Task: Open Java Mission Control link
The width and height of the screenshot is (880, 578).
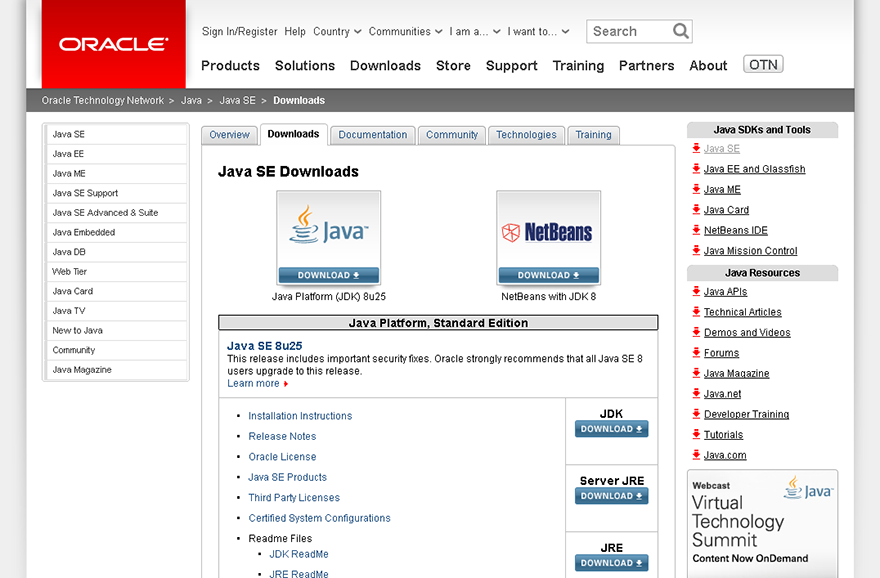Action: coord(750,251)
